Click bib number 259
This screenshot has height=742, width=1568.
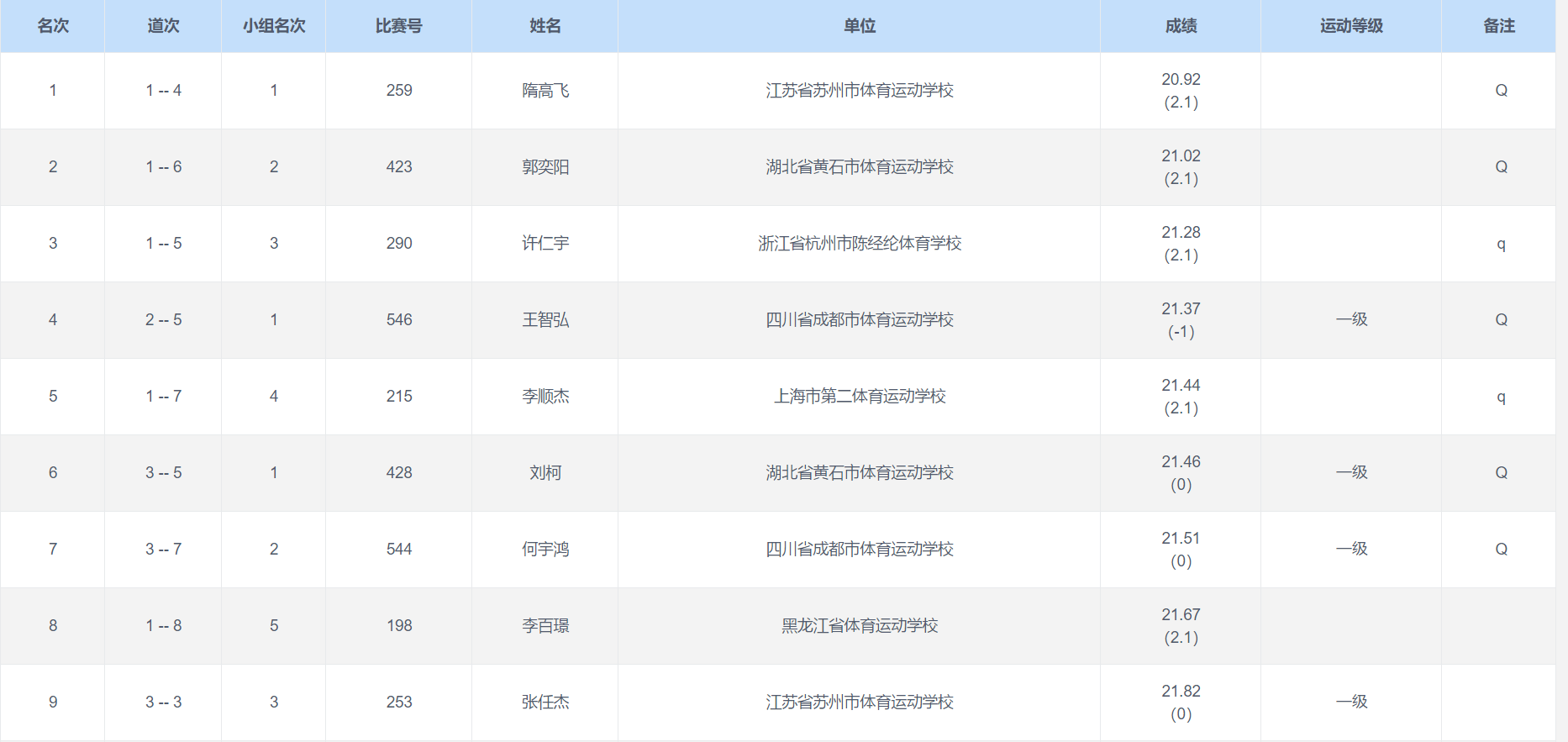[x=399, y=91]
